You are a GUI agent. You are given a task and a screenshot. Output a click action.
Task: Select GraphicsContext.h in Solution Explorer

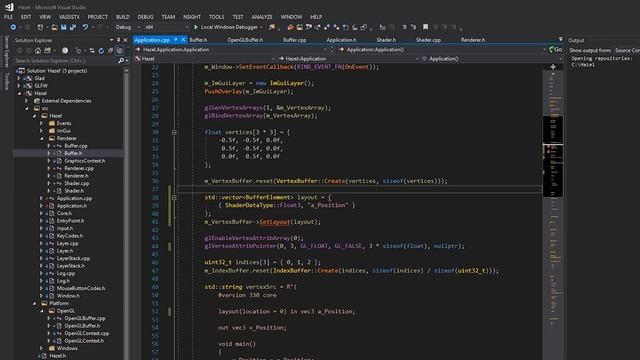pos(84,161)
